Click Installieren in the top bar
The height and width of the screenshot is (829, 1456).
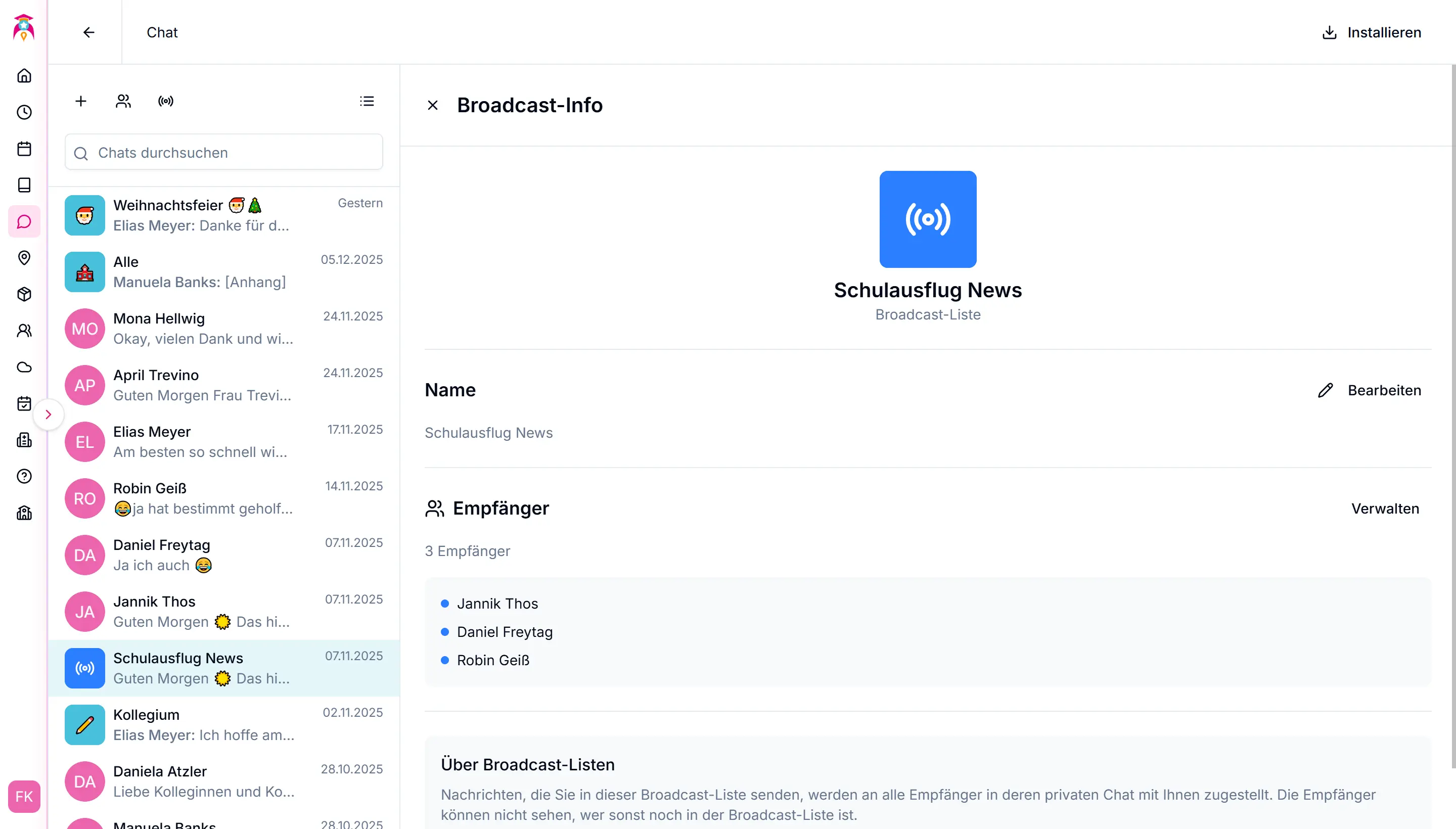coord(1371,32)
